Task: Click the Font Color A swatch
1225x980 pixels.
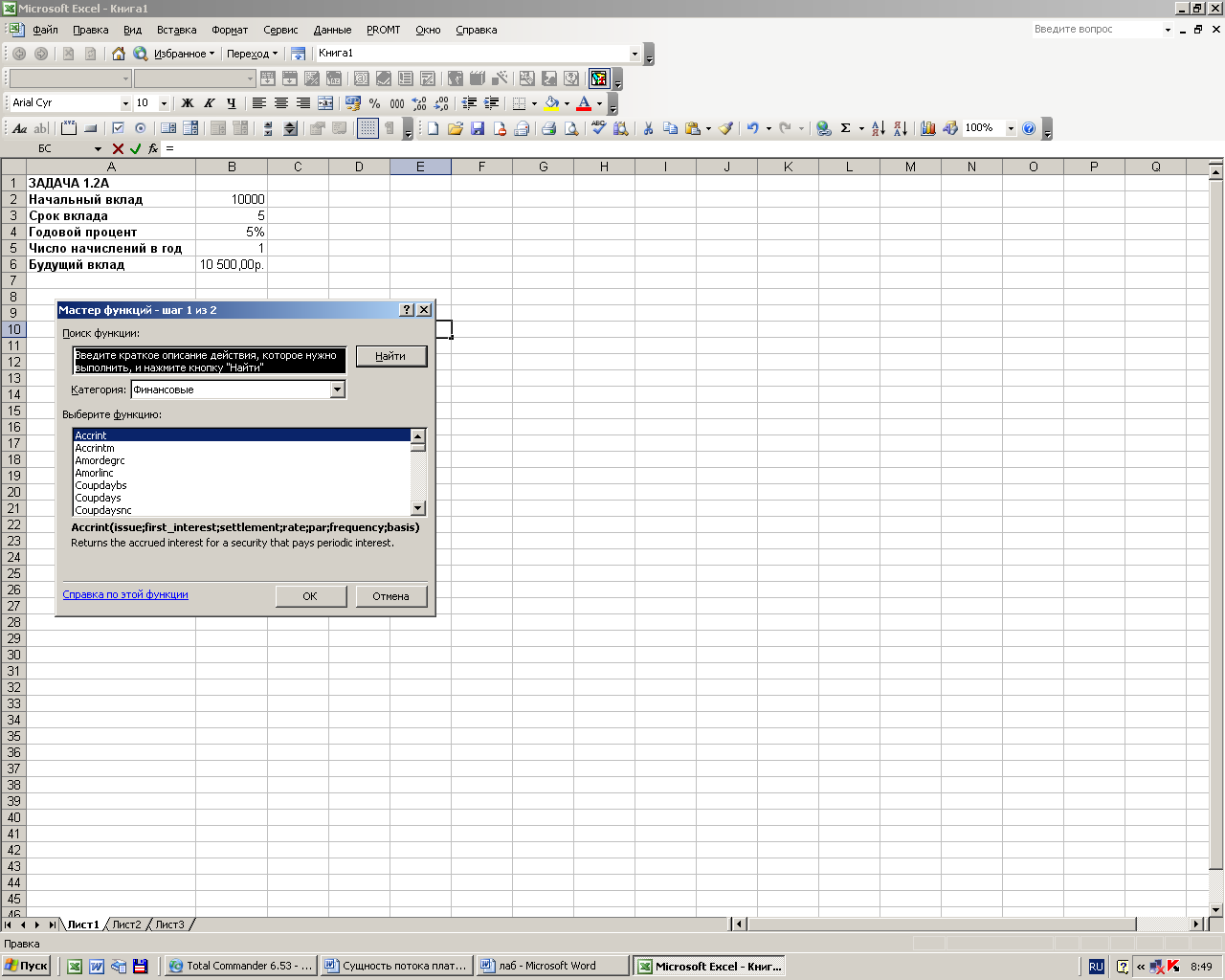Action: (584, 103)
